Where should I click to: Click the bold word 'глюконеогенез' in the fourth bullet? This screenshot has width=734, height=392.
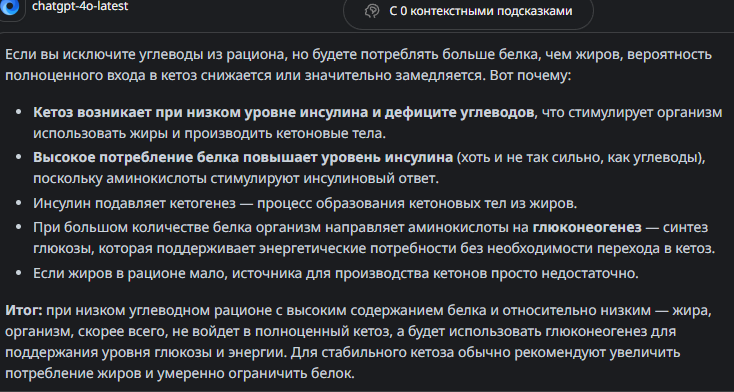pyautogui.click(x=587, y=228)
